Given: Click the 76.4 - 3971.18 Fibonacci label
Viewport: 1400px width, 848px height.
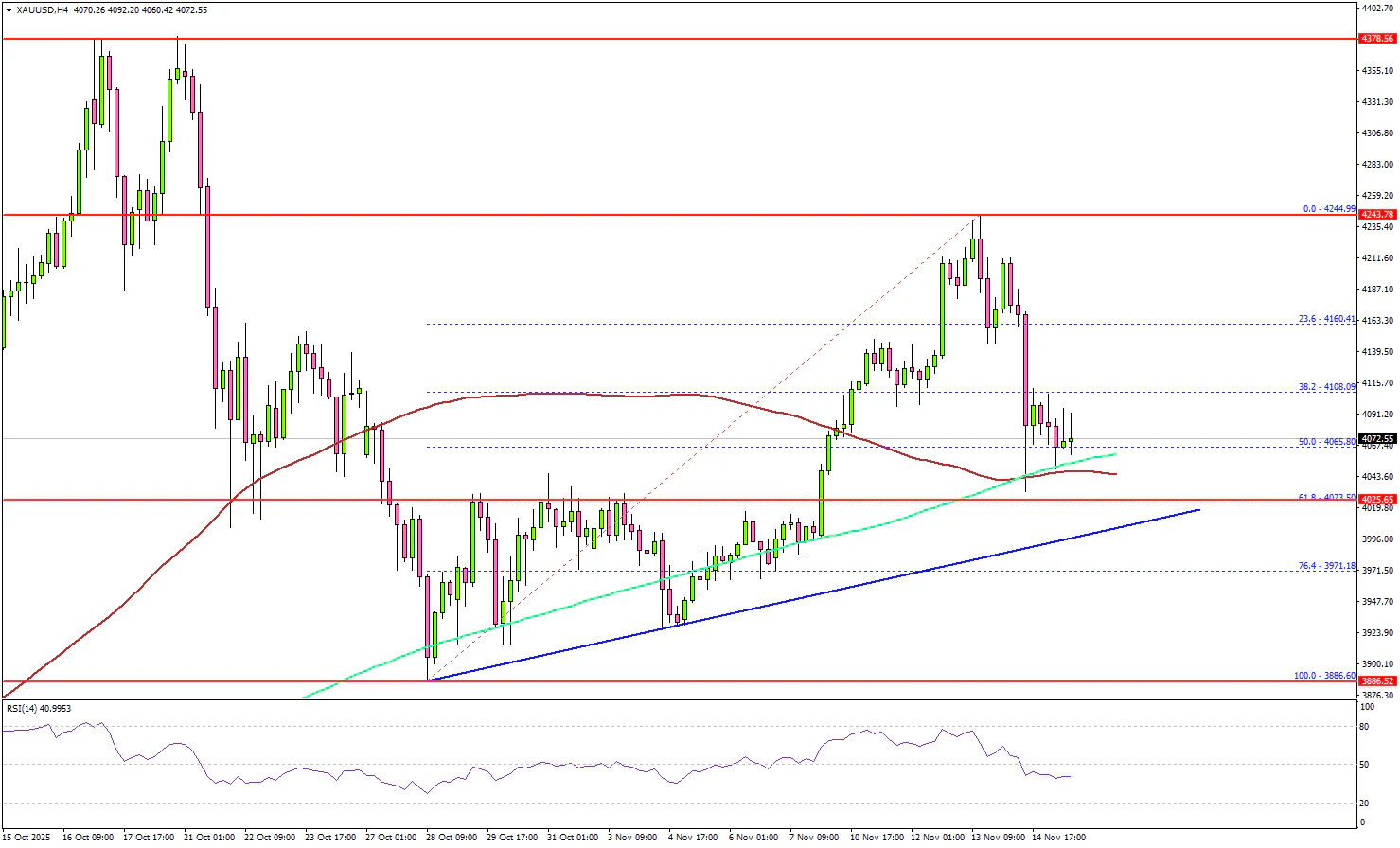Looking at the screenshot, I should point(1327,566).
